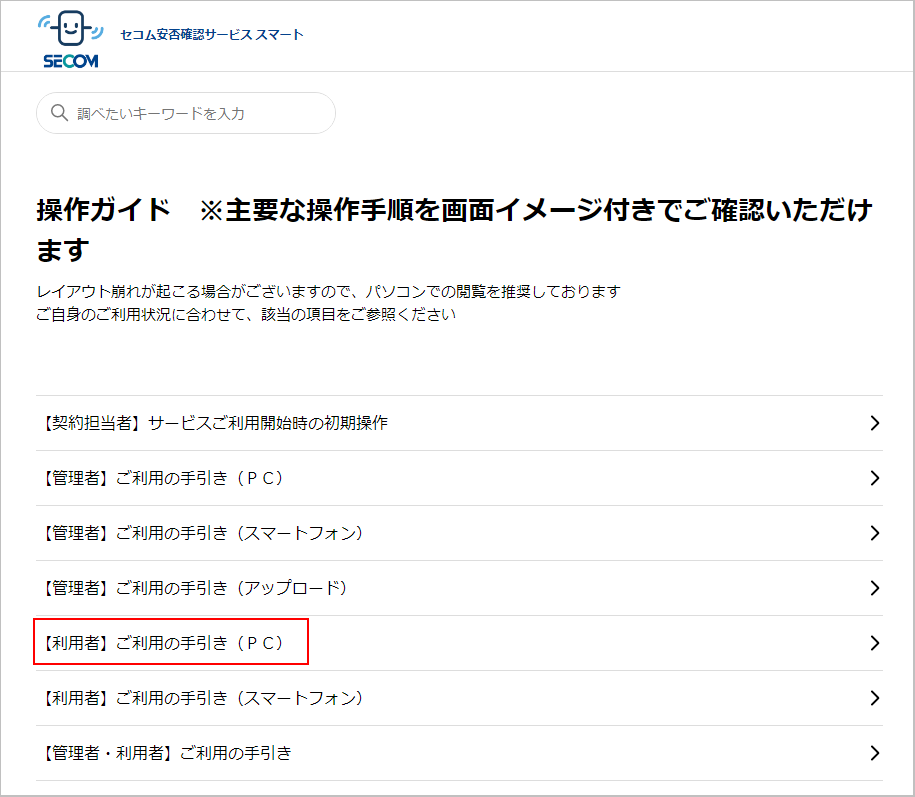Click the search magnifier icon
This screenshot has height=797, width=915.
pyautogui.click(x=59, y=113)
